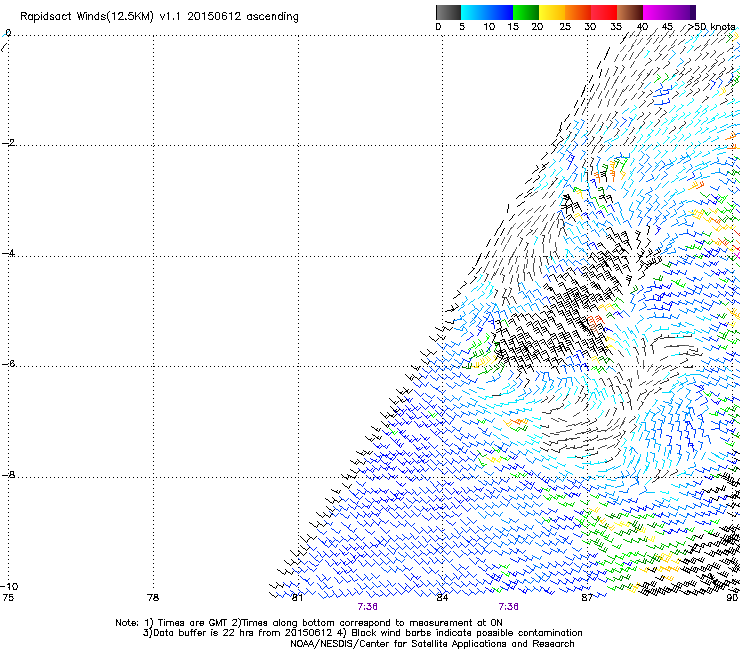Choose the brown 35-40 knots legend swatch
The image size is (740, 650).
pos(630,12)
